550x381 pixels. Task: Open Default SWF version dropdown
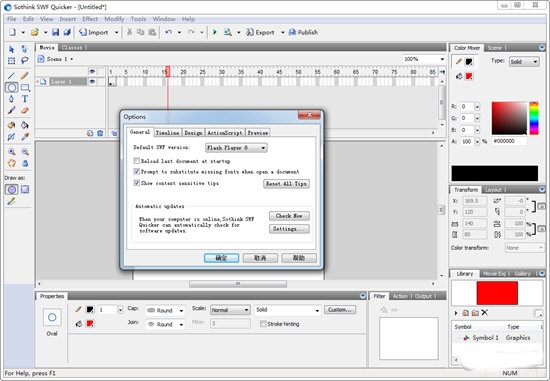pyautogui.click(x=236, y=148)
